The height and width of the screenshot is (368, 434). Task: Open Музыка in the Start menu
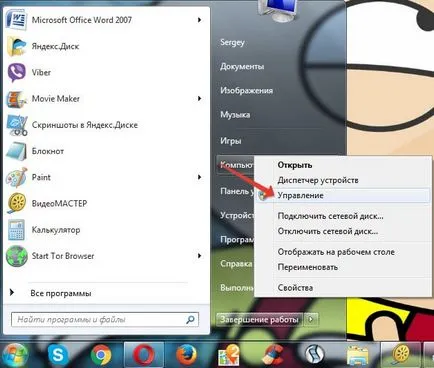point(235,115)
